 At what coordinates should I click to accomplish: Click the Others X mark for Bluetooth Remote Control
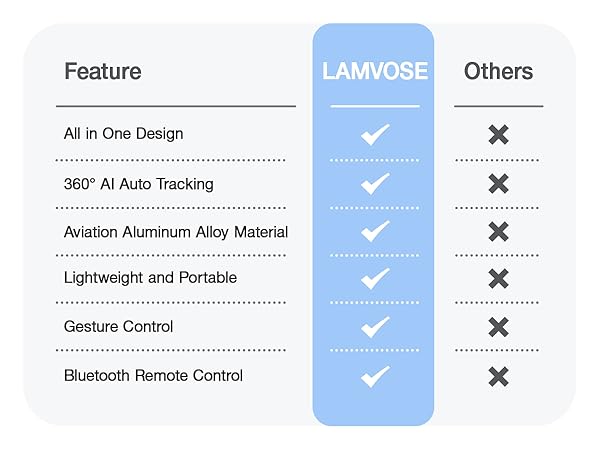(498, 376)
